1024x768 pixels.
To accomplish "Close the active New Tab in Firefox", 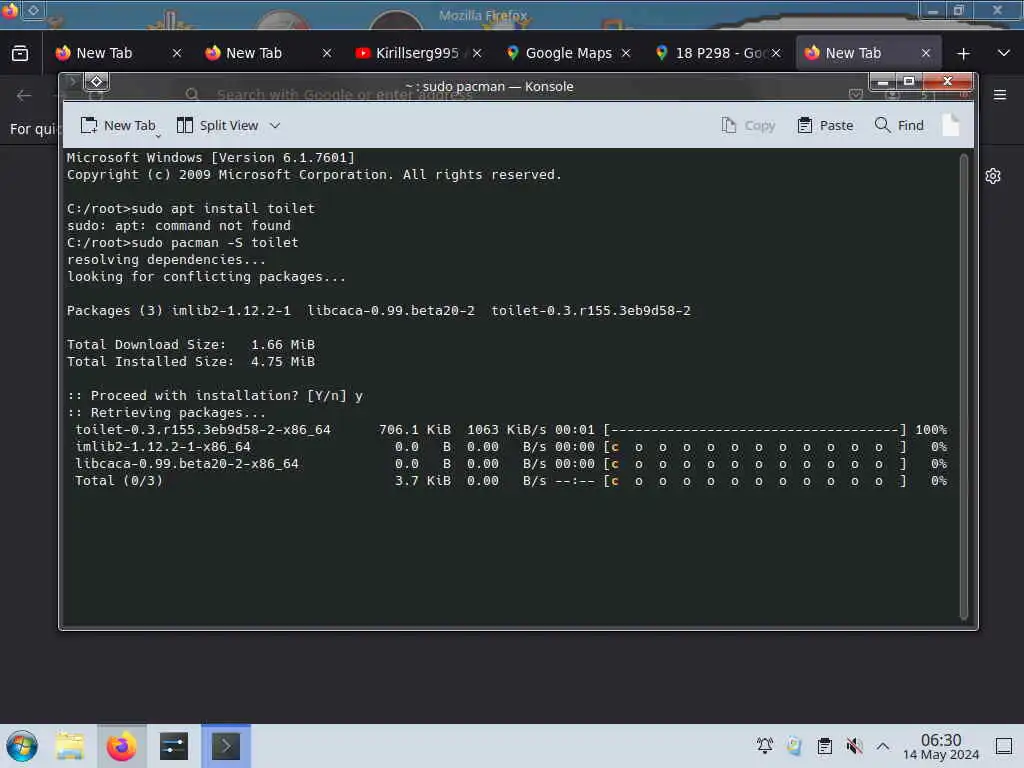I will (x=926, y=53).
